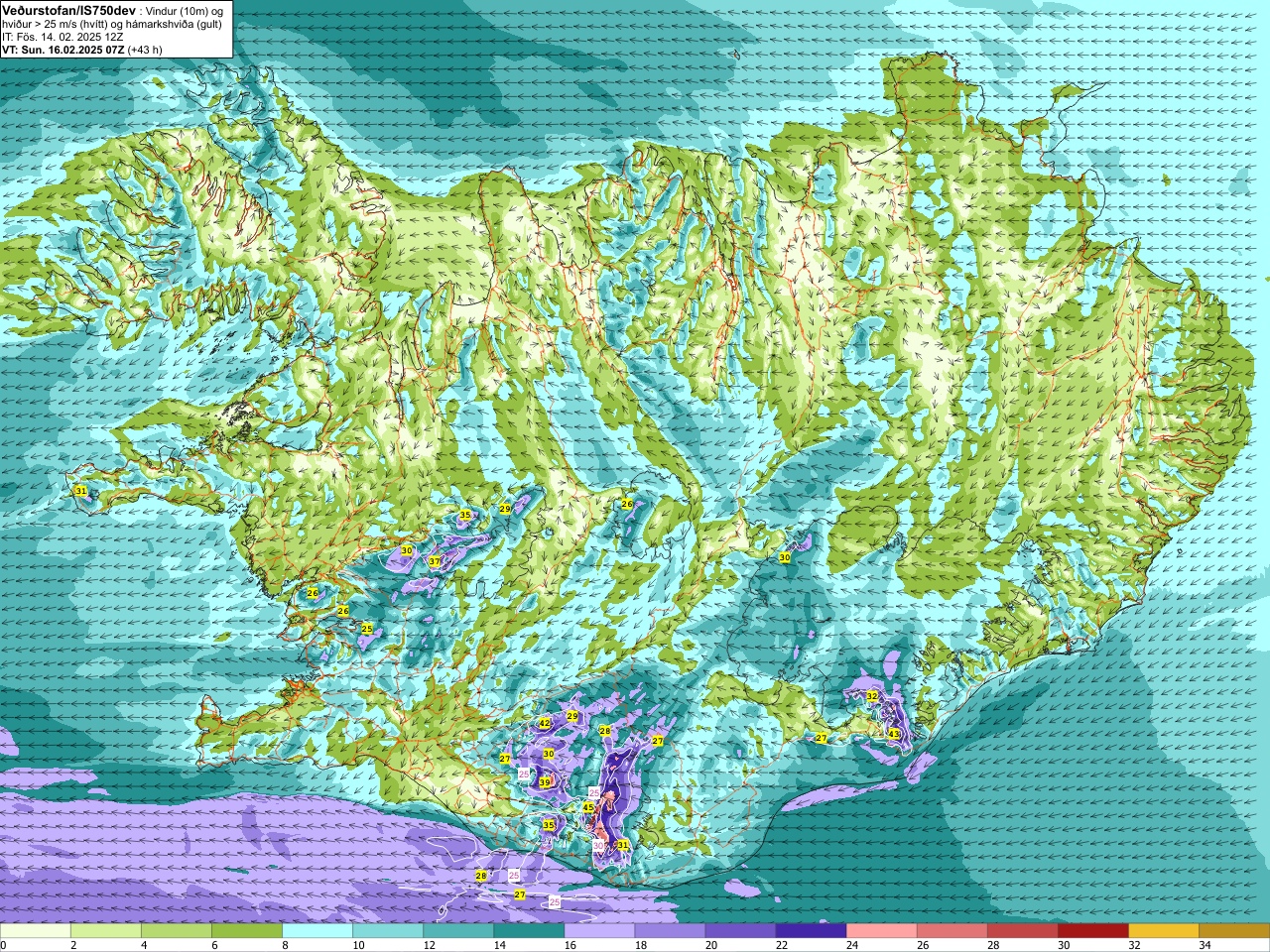Click the yellow 32 peak gust label
The image size is (1270, 952).
coord(872,696)
